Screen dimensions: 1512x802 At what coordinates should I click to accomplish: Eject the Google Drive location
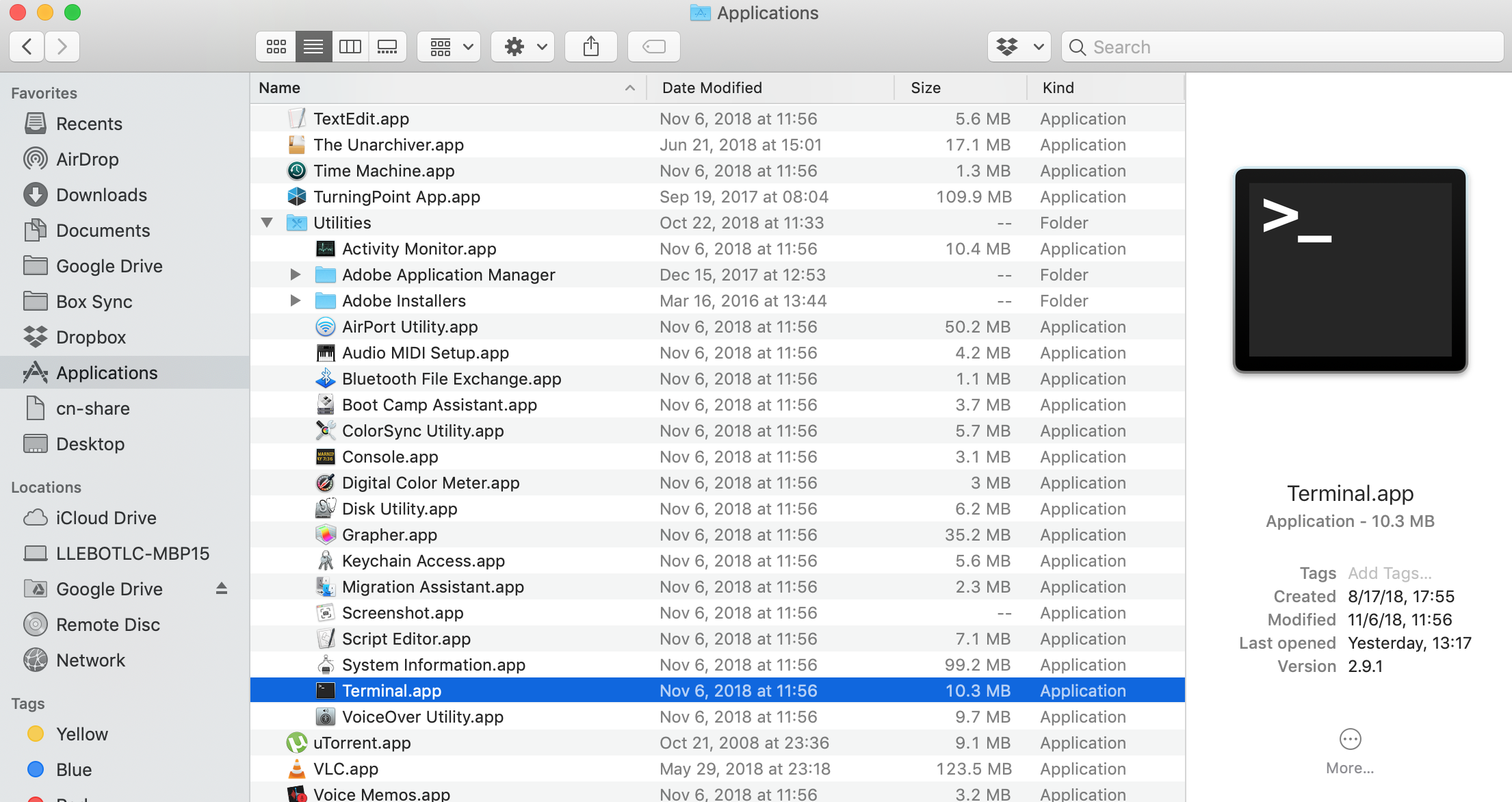pyautogui.click(x=221, y=588)
